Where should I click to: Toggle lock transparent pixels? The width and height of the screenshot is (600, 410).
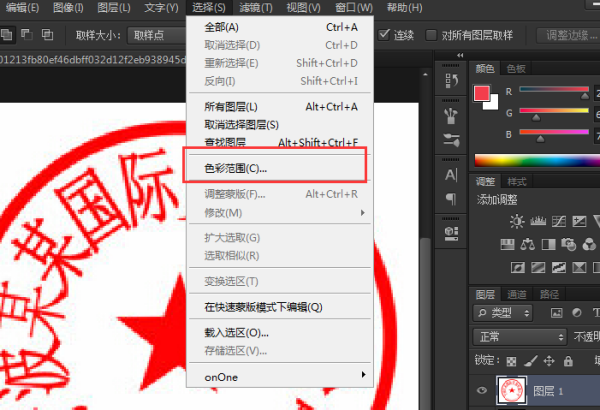pos(511,361)
